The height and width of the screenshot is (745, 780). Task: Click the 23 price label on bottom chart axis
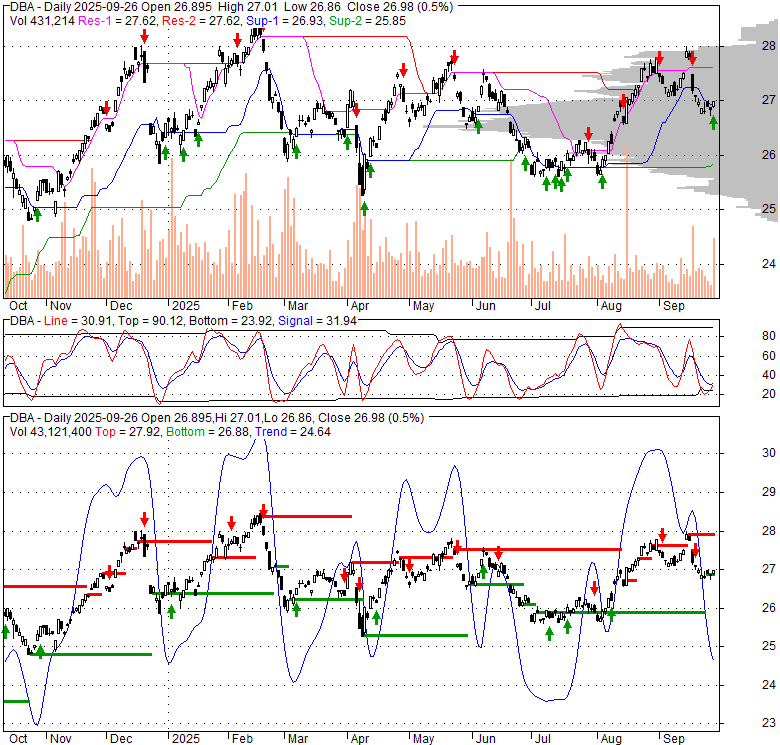(x=769, y=723)
